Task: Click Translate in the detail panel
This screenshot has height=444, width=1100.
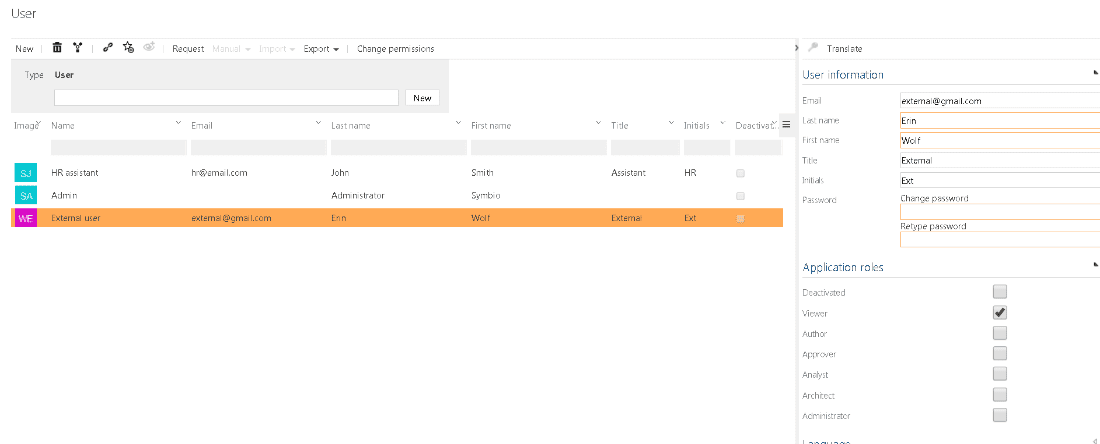Action: coord(845,48)
